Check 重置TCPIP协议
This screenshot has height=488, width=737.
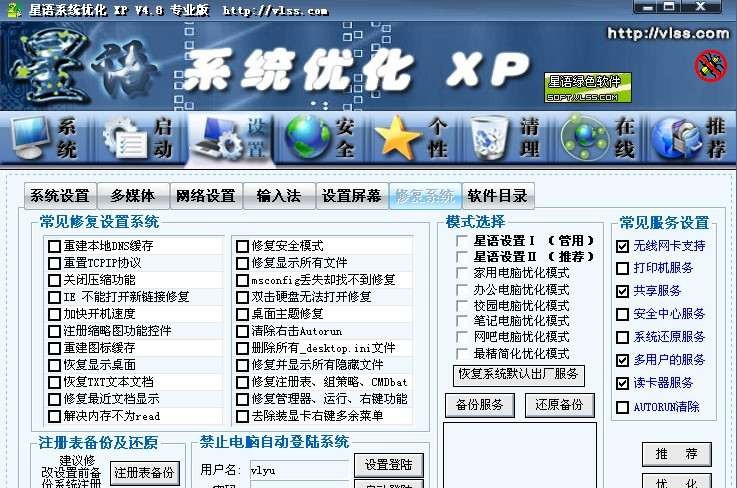click(x=55, y=263)
